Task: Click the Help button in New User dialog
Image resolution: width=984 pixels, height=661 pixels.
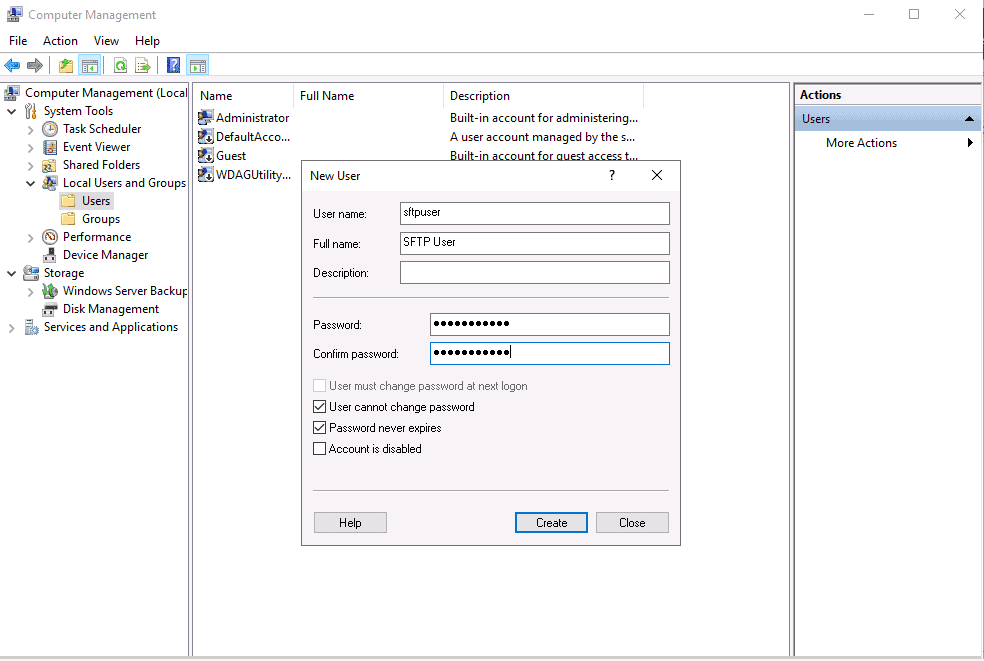Action: [x=350, y=522]
